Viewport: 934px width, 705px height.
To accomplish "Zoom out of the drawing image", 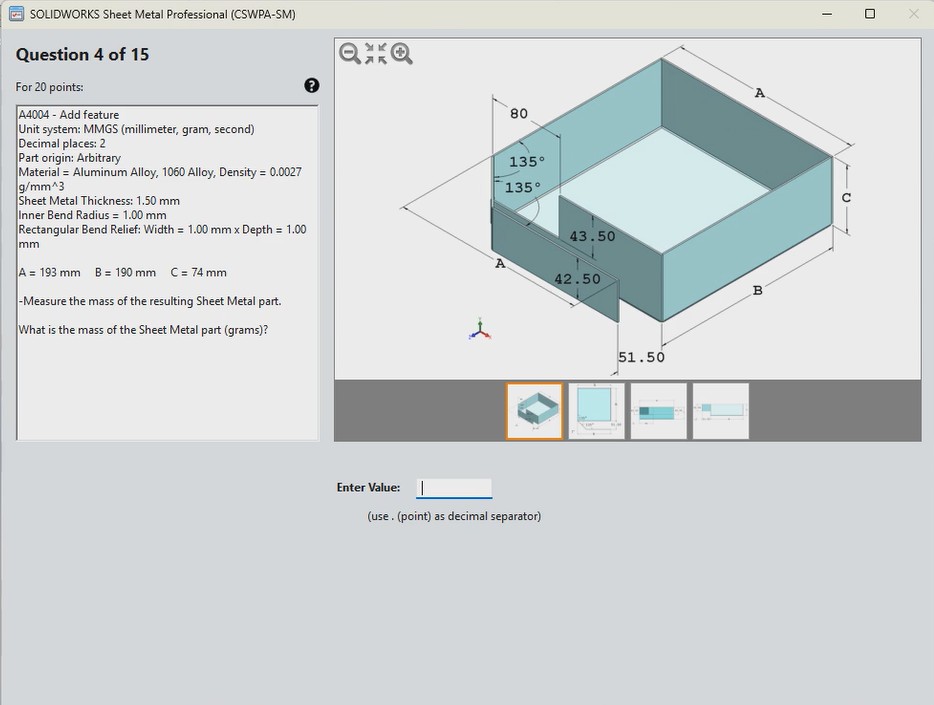I will pyautogui.click(x=350, y=54).
